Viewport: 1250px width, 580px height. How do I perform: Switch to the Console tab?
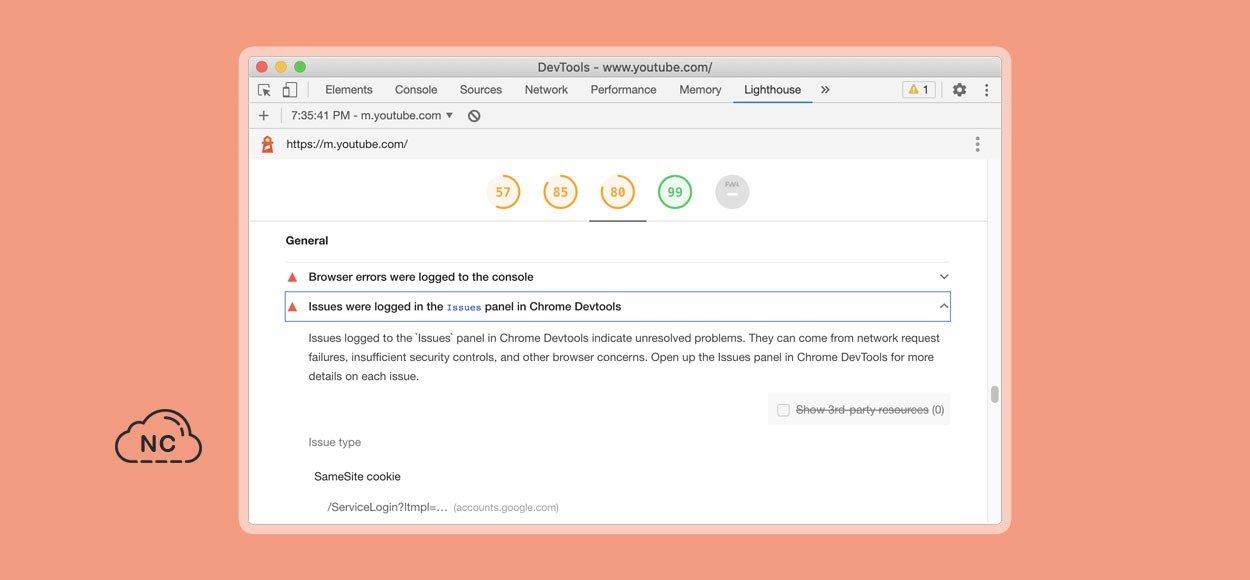click(416, 90)
